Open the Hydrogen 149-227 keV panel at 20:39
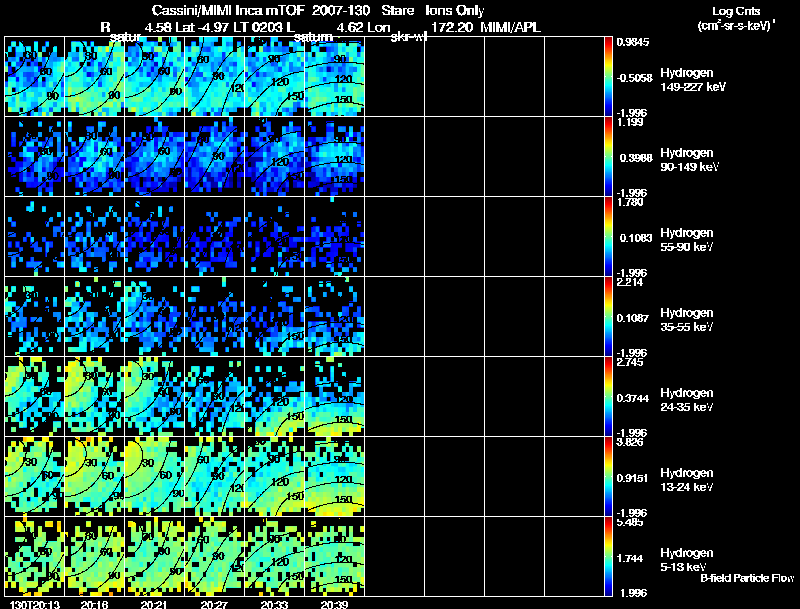Screen dimensions: 800x609 click(334, 77)
